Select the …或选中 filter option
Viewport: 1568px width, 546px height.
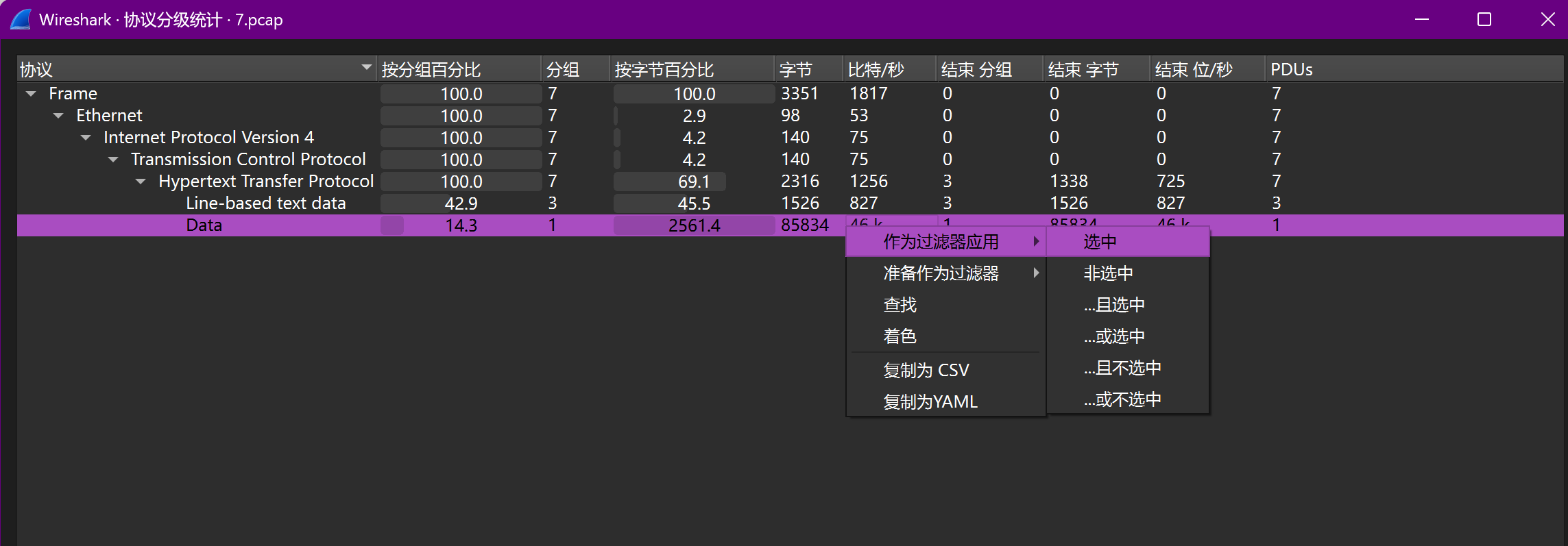[1114, 336]
